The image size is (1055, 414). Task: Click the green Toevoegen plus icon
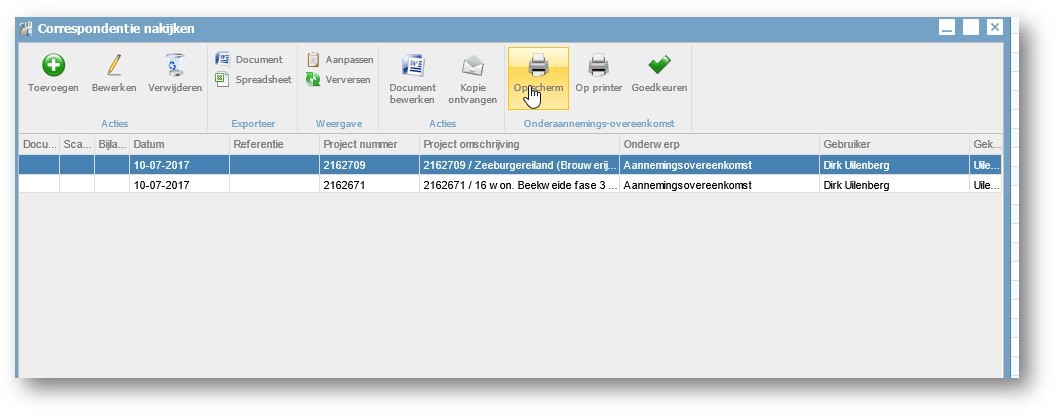[53, 66]
